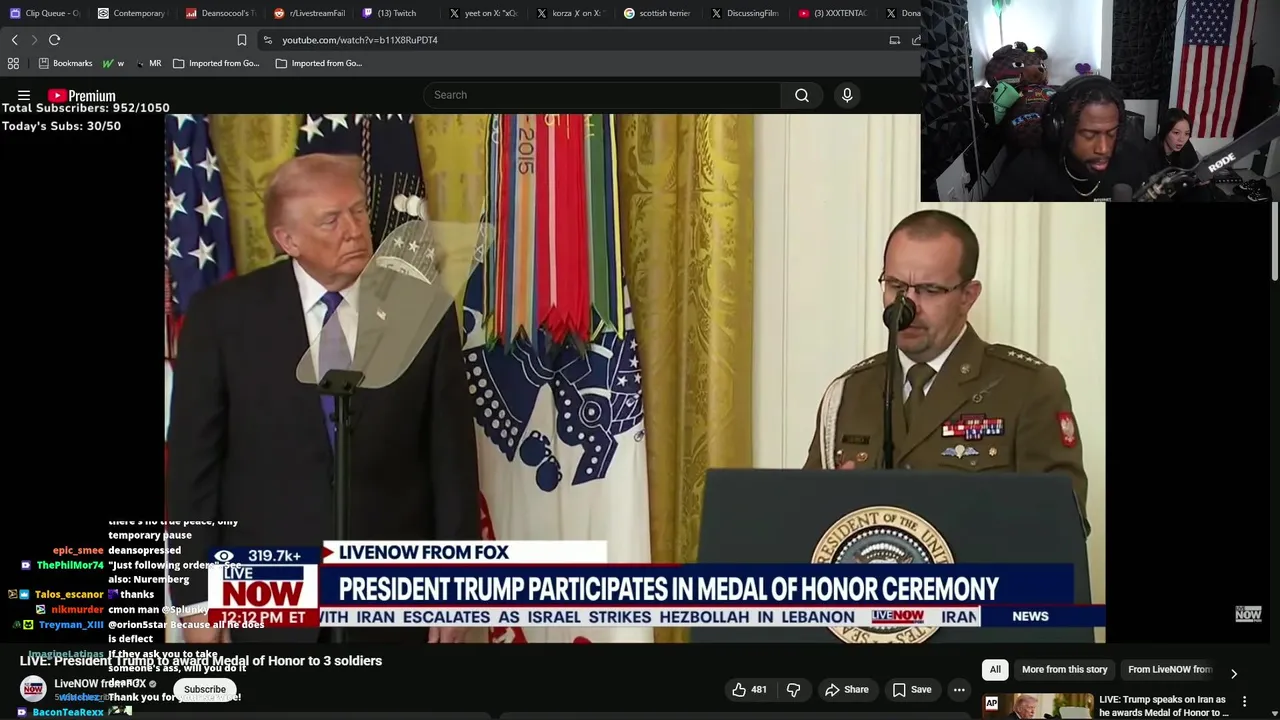Viewport: 1280px width, 720px height.
Task: Bookmark this page with bookmark icon
Action: [242, 40]
